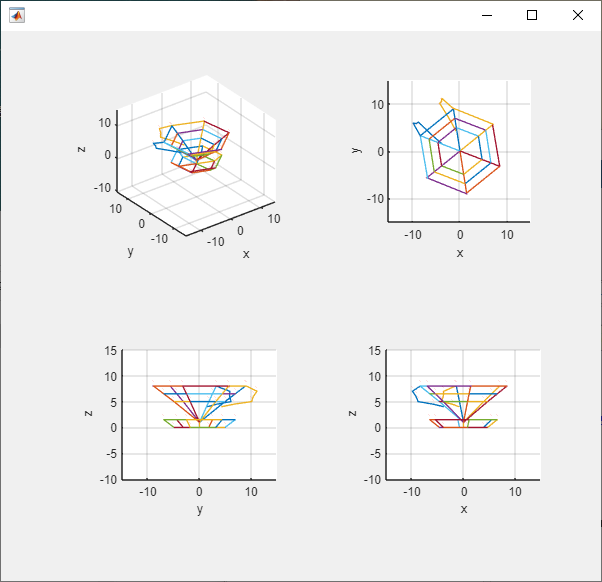
Task: Close the MATLAB figure window
Action: pyautogui.click(x=578, y=15)
